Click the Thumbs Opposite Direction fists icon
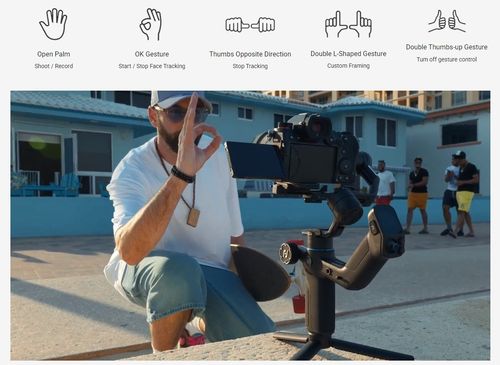Viewport: 500px width, 365px height. point(250,25)
